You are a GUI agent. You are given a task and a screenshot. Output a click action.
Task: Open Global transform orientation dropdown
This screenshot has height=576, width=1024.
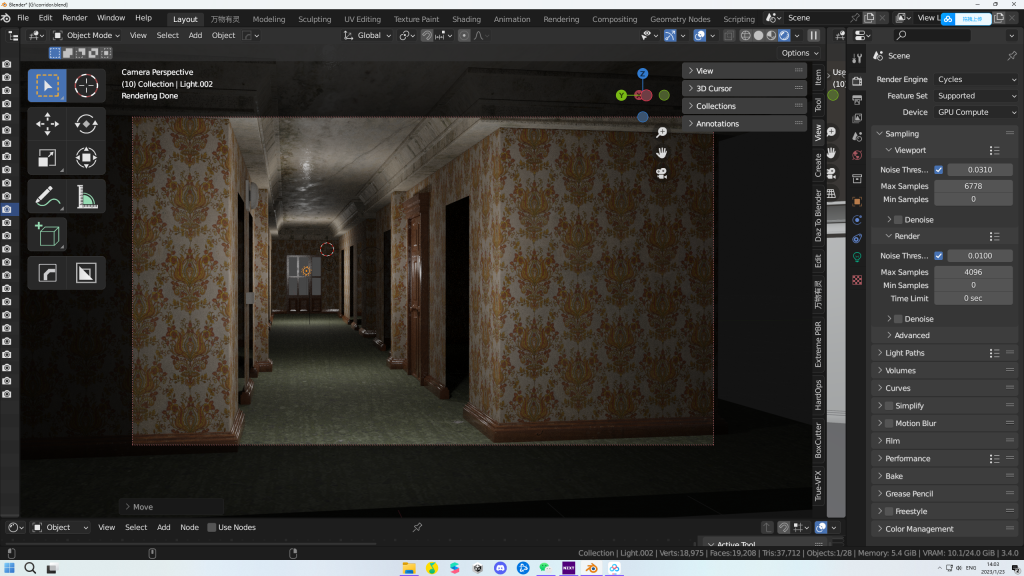coord(368,35)
